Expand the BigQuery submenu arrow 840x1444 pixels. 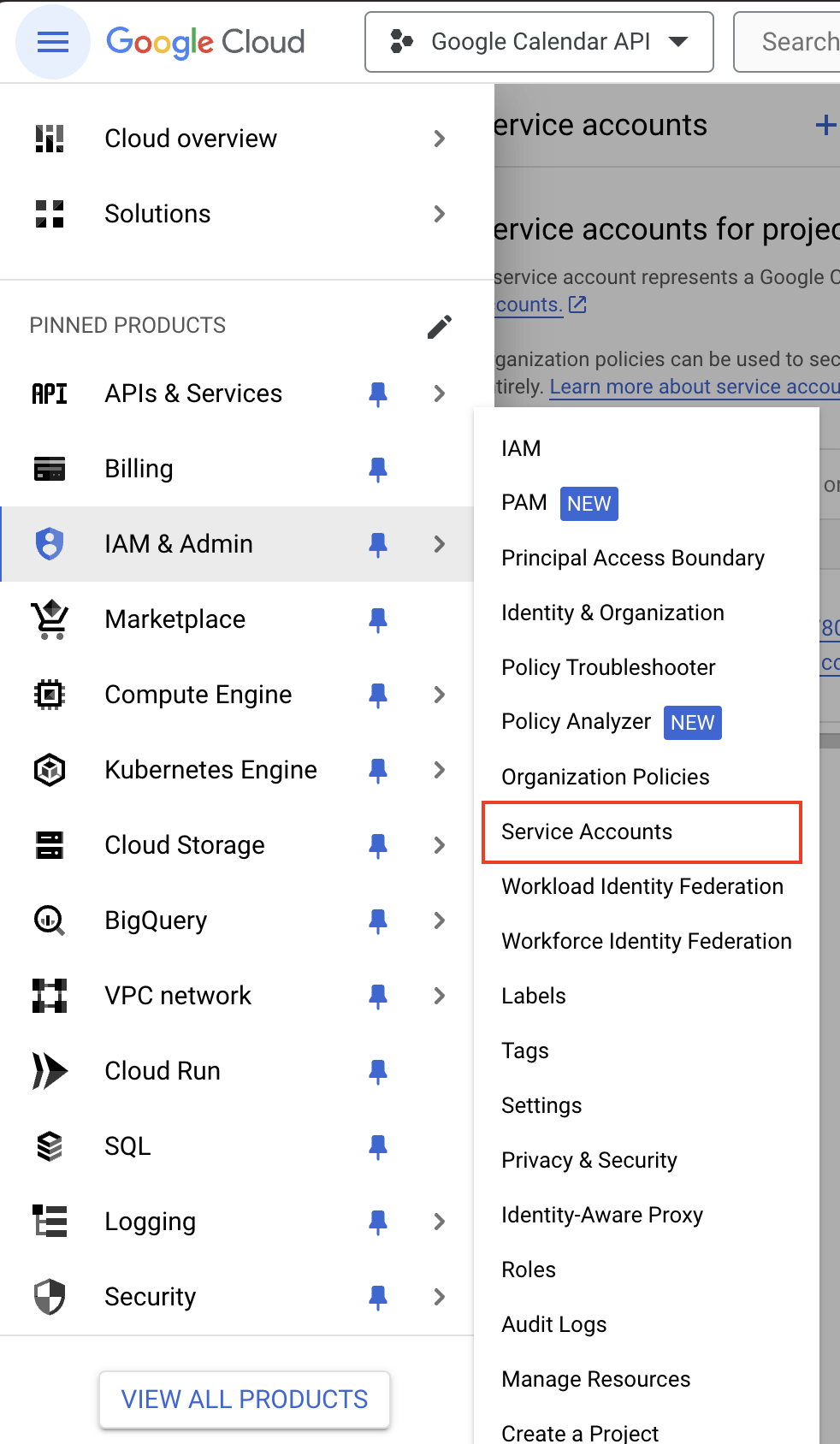click(440, 920)
